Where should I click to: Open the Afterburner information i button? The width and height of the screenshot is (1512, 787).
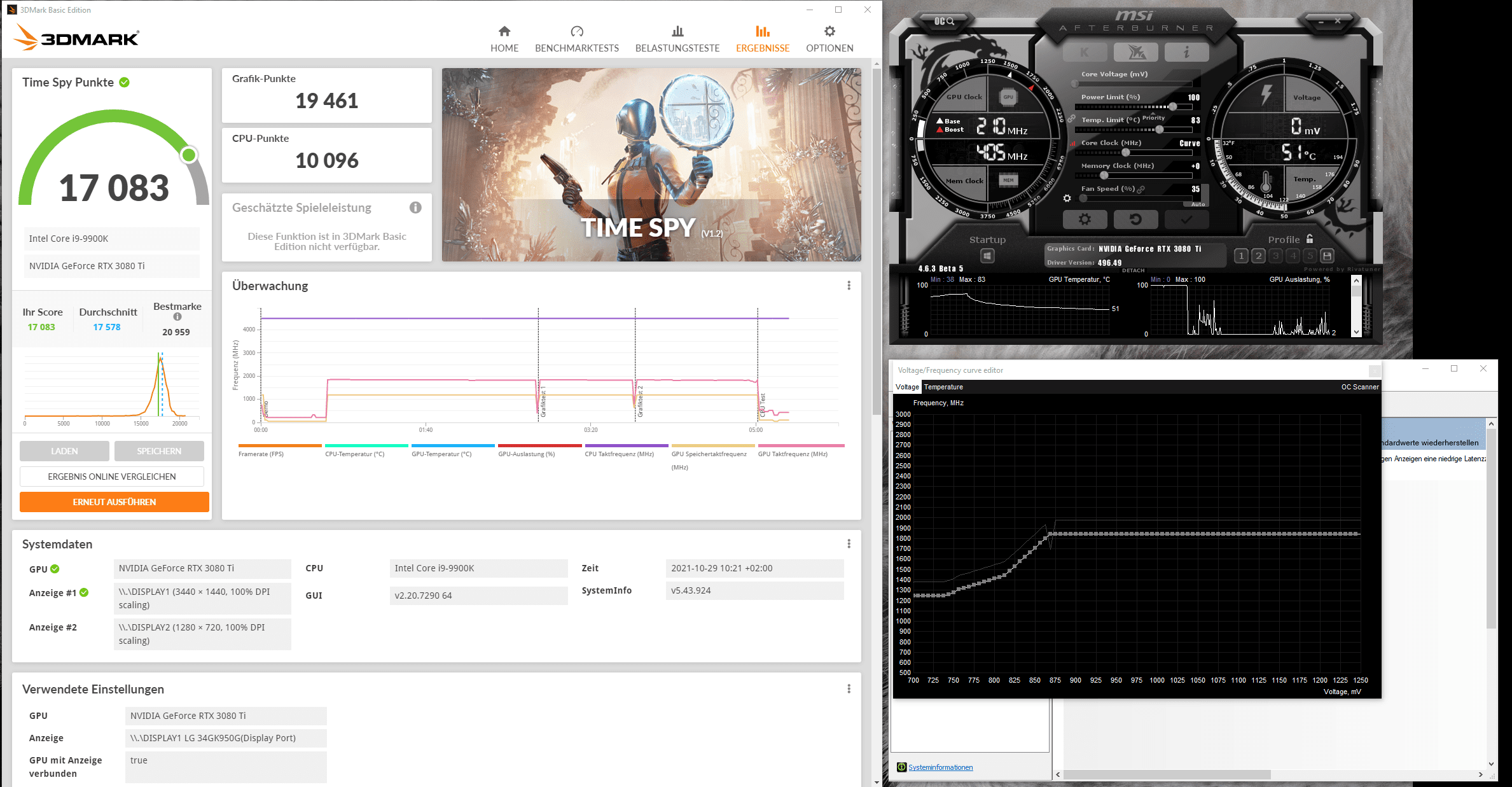(1186, 52)
